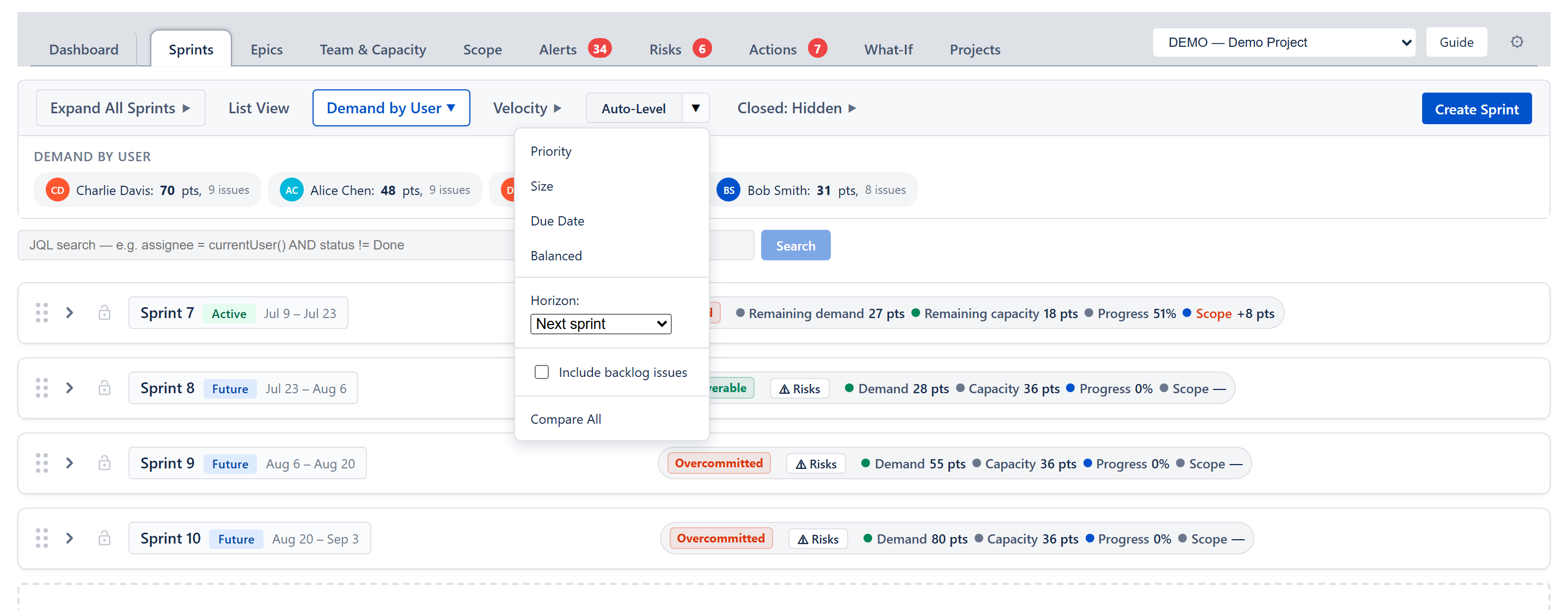Click the Bob Smith BS avatar
This screenshot has width=1568, height=610.
(728, 190)
